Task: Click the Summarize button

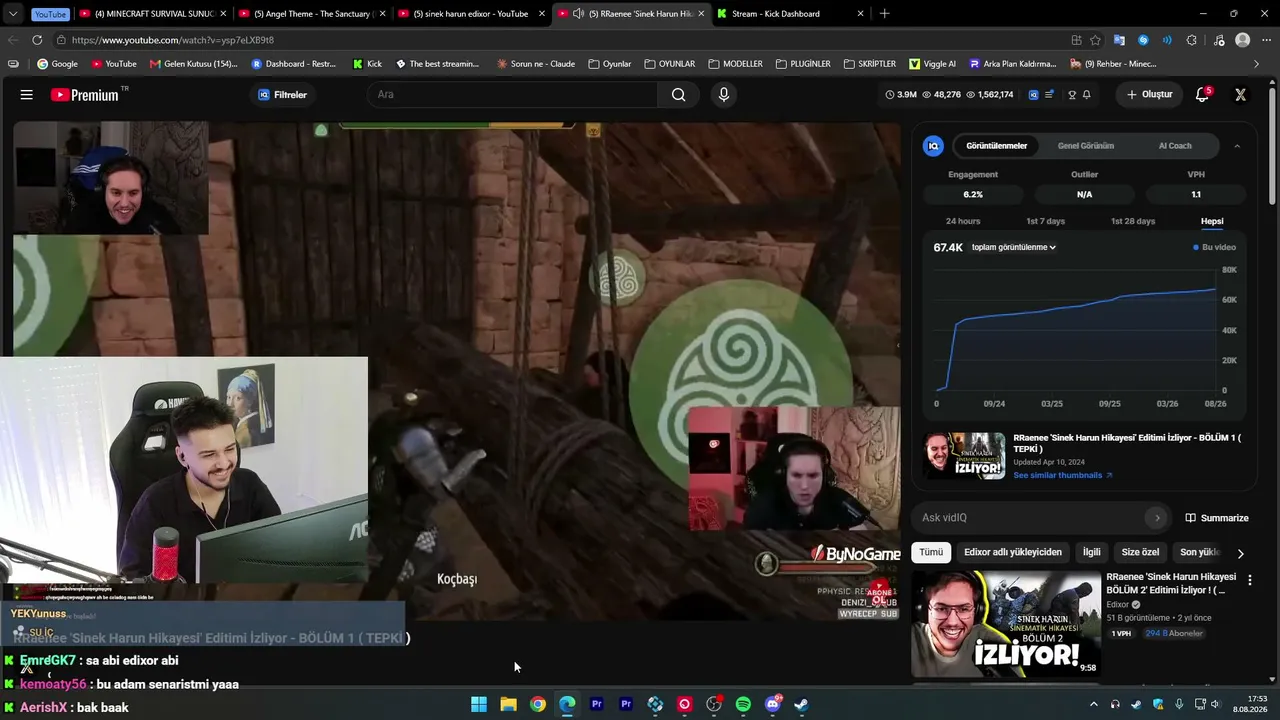Action: [x=1217, y=518]
